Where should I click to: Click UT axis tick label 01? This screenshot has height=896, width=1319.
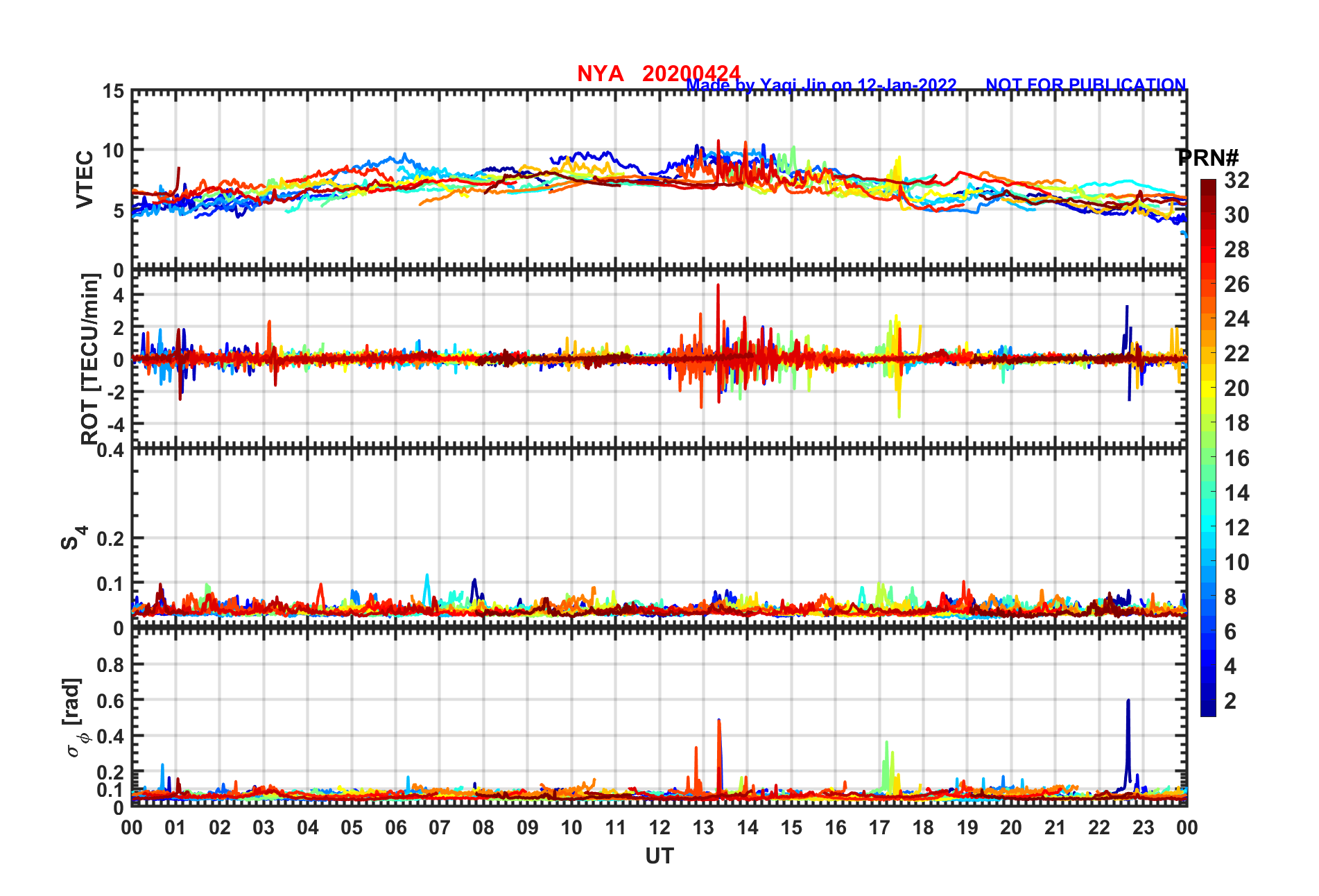click(x=175, y=828)
